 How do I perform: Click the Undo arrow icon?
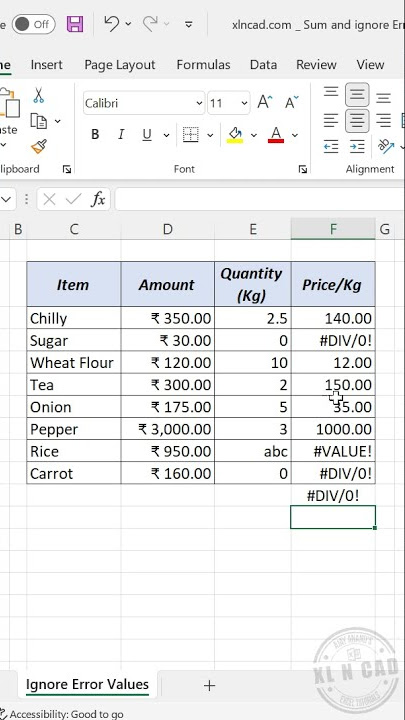[111, 23]
